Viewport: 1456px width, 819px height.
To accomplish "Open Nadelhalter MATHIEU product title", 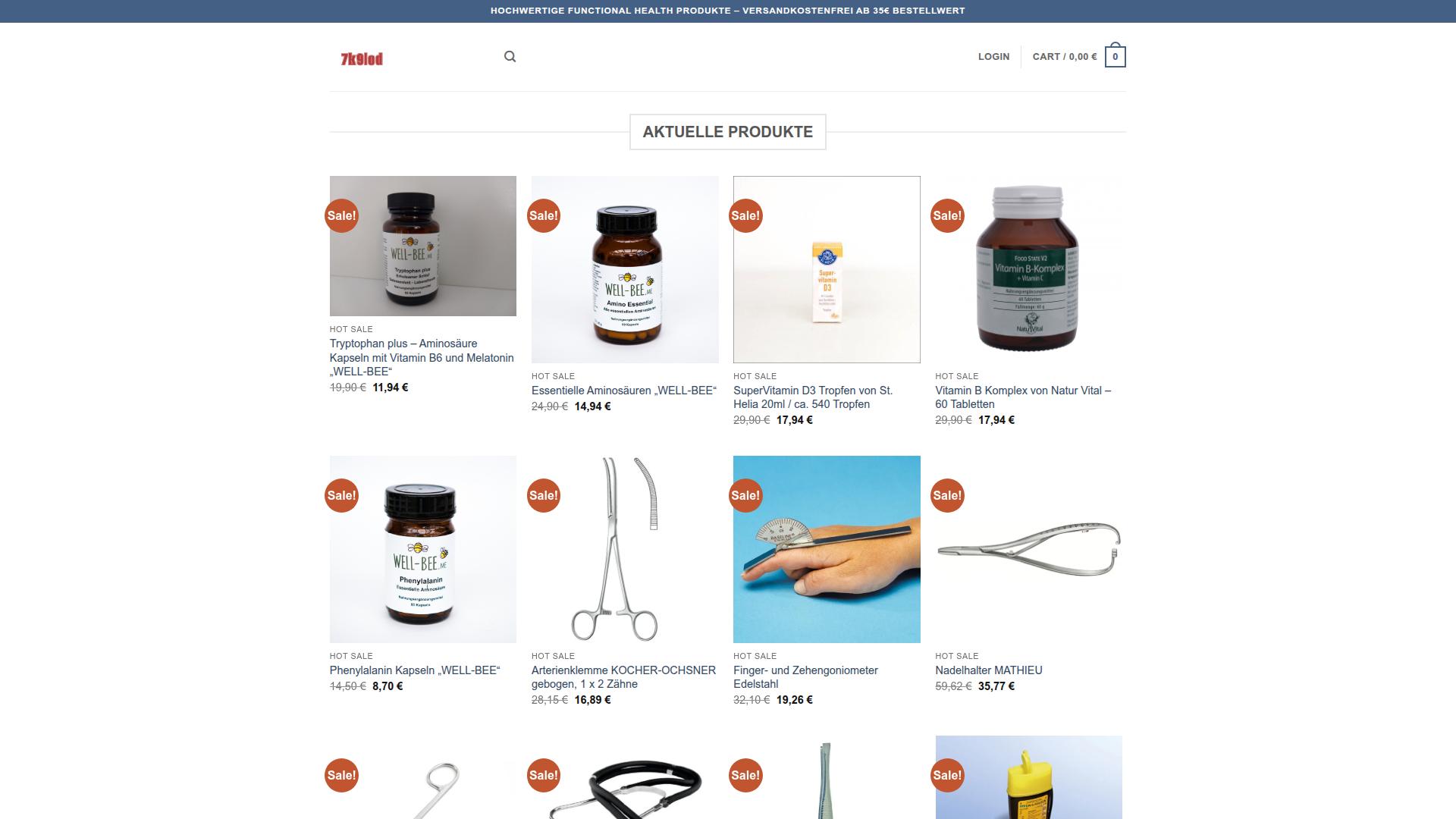I will click(989, 670).
